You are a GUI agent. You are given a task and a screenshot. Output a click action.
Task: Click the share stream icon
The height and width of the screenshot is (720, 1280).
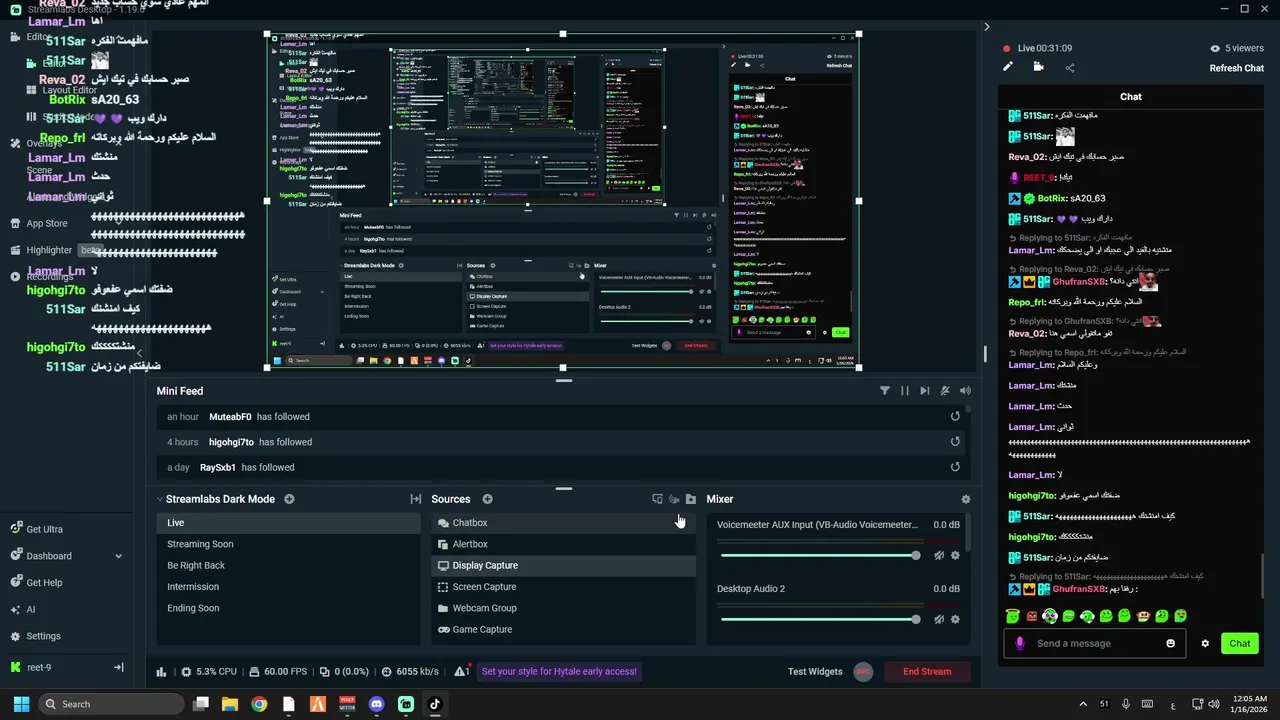pos(1069,68)
